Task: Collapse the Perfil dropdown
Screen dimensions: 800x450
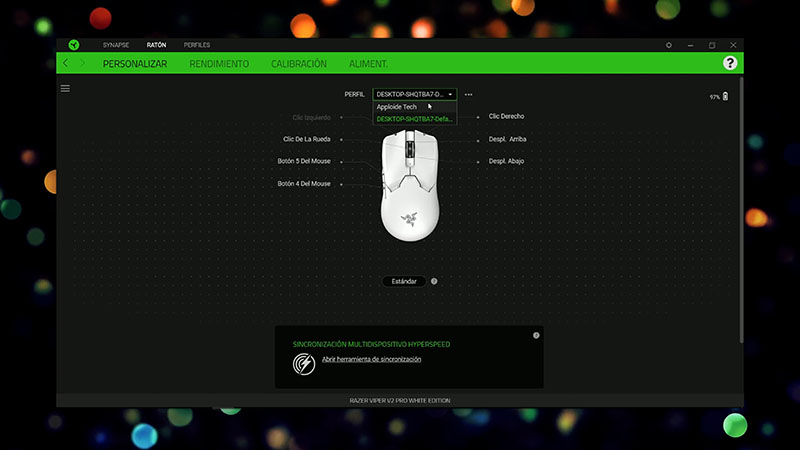Action: [414, 94]
